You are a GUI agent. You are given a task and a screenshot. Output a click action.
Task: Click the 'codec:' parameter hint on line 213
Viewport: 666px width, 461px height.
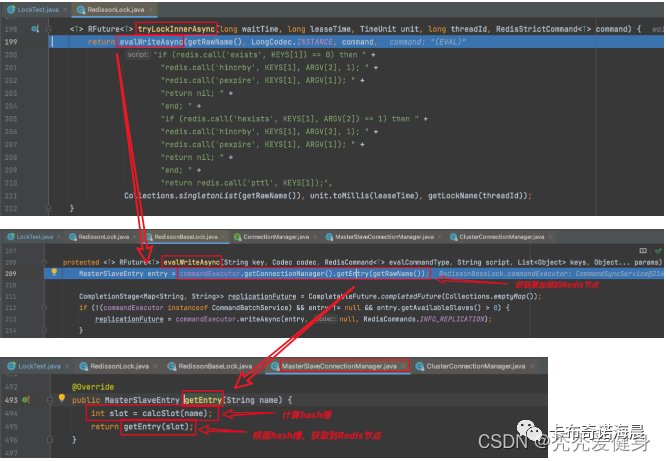[325, 319]
